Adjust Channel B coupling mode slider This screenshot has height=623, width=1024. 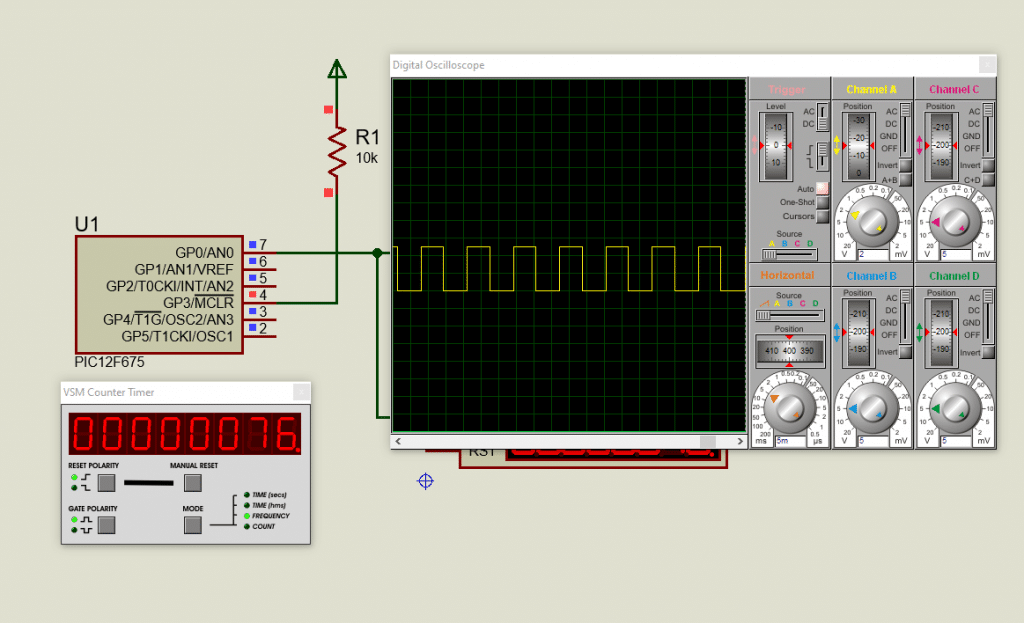[905, 316]
